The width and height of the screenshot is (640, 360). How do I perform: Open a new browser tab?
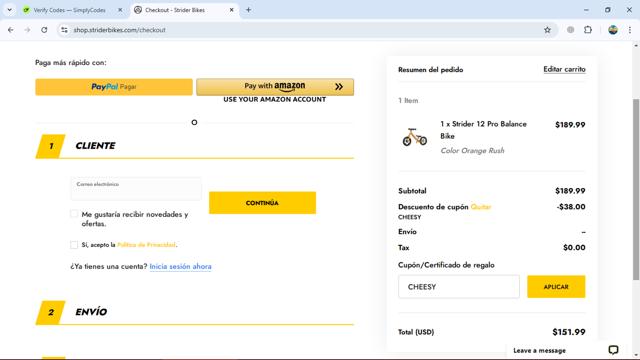click(x=248, y=10)
